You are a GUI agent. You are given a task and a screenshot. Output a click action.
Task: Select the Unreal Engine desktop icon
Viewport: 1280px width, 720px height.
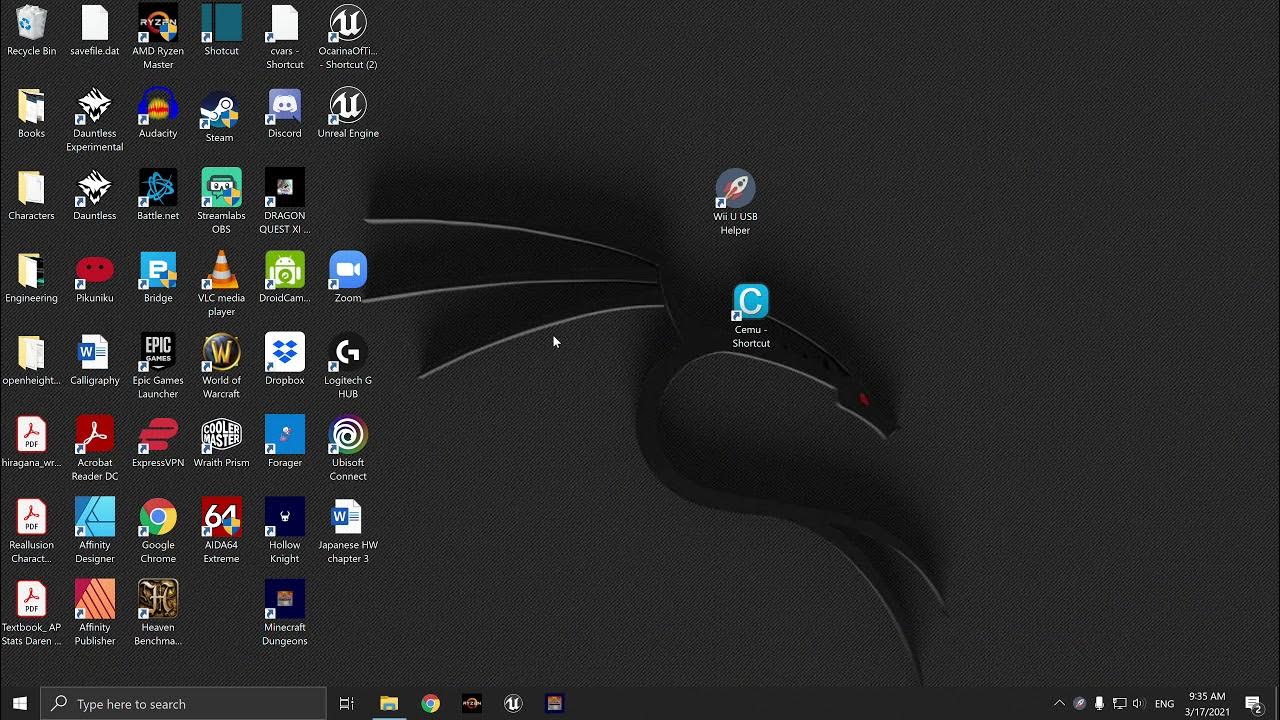[x=348, y=113]
